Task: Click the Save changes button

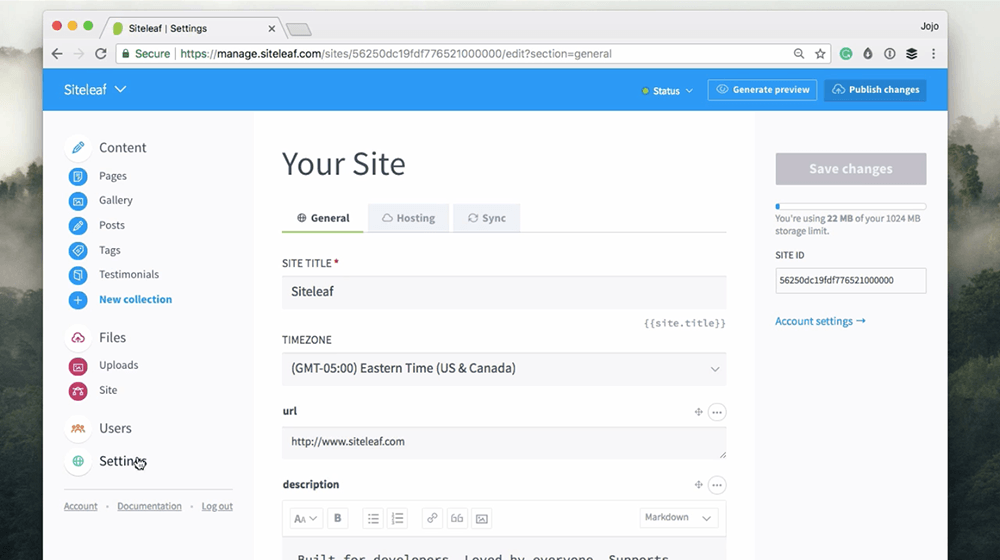Action: coord(851,169)
